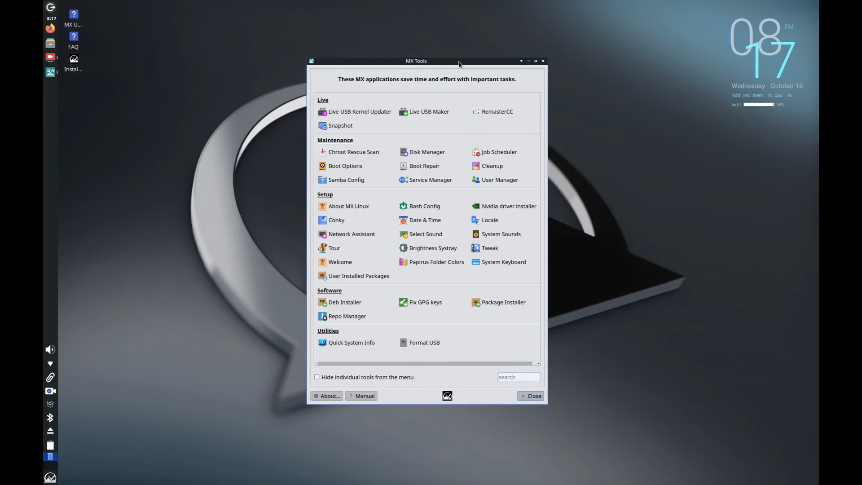Focus the search field in MX Tools

(x=518, y=377)
